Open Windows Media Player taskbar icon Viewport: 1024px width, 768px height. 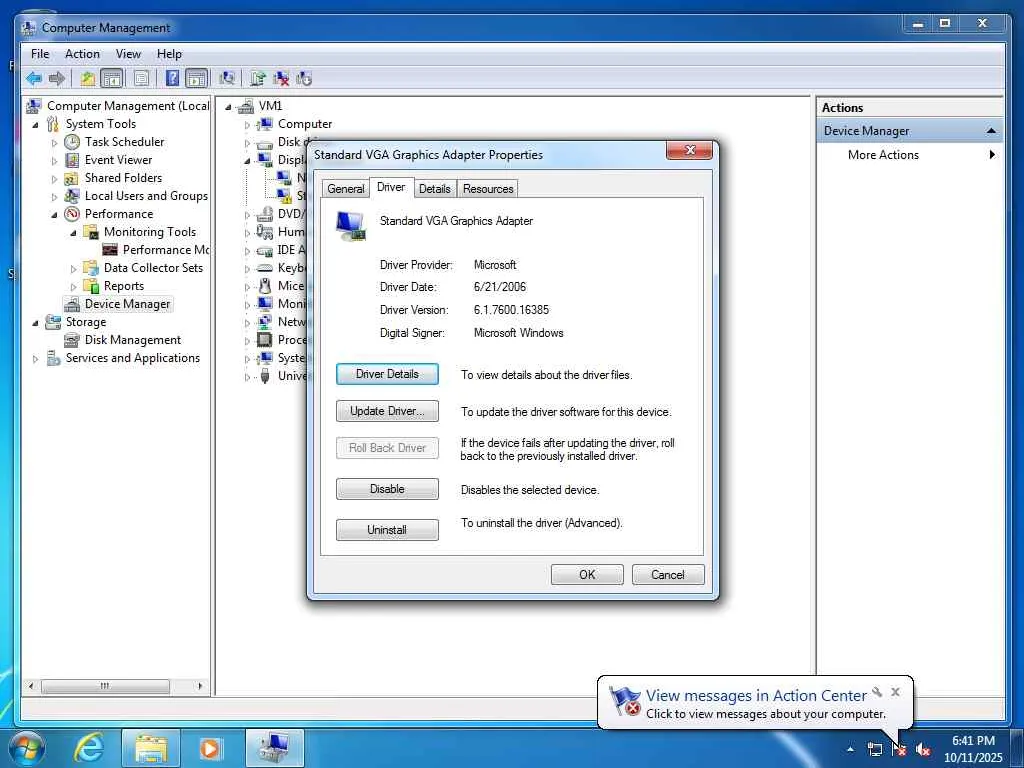210,748
